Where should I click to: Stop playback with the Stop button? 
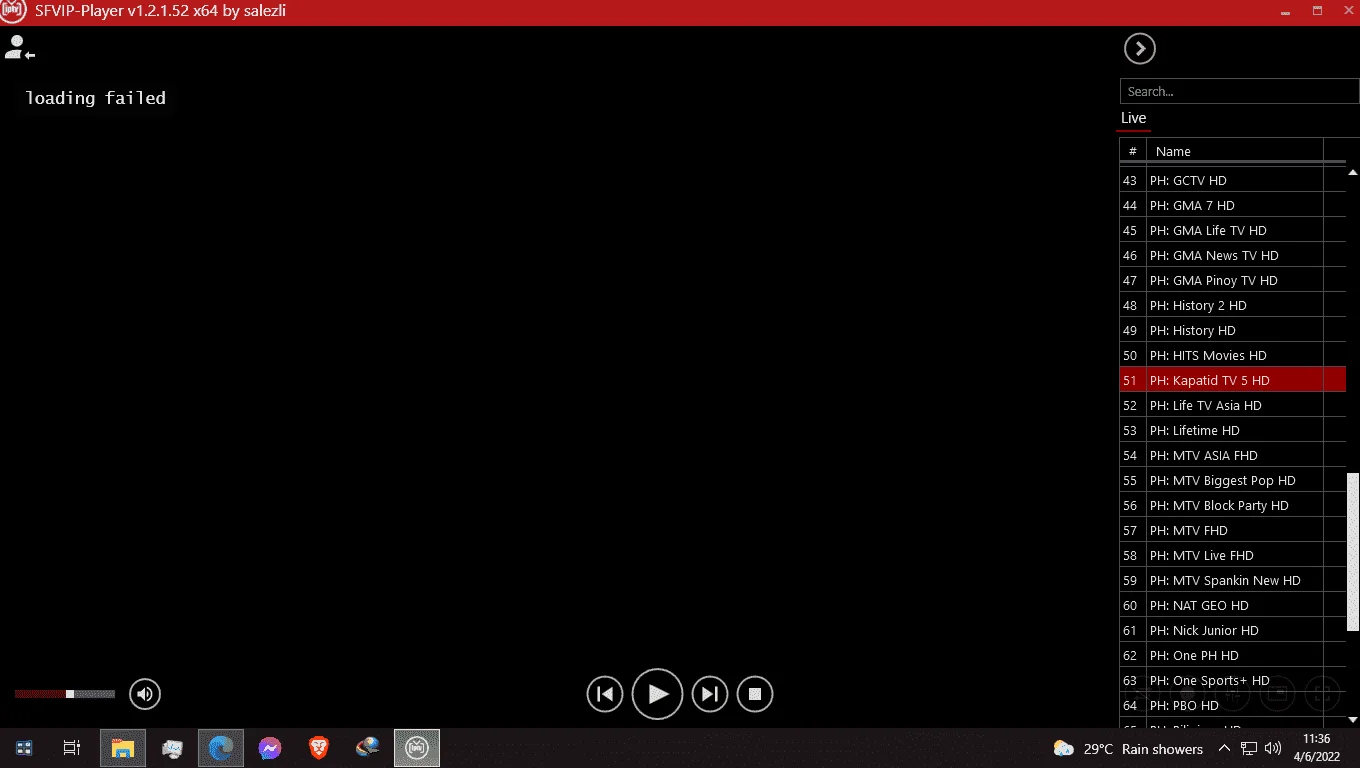755,694
